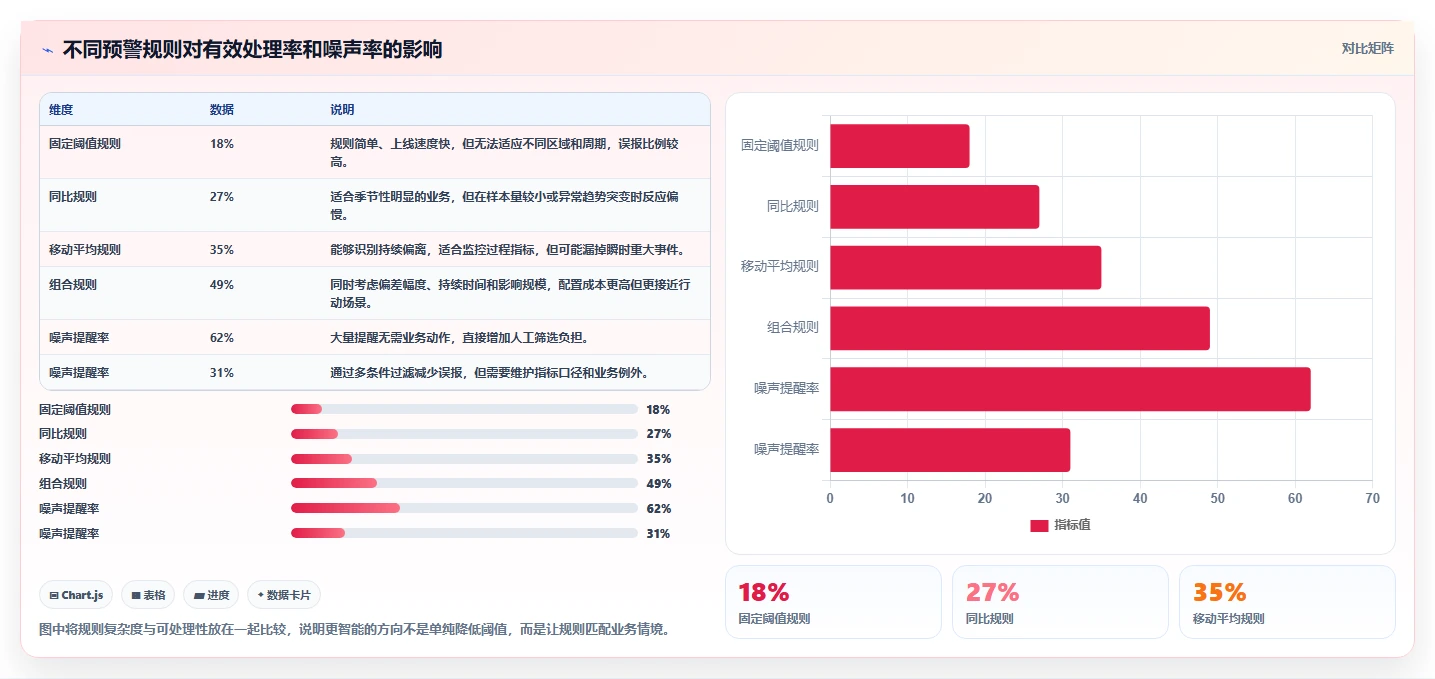Click the 31% cell in the table
Screen dimensions: 1435x679
click(x=222, y=373)
